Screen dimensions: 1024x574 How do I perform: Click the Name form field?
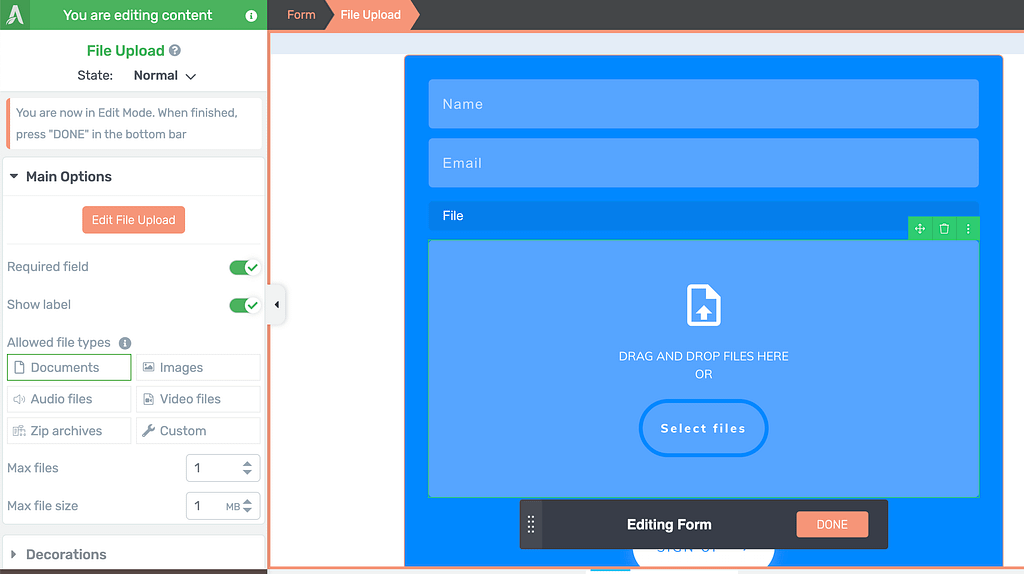click(x=703, y=104)
